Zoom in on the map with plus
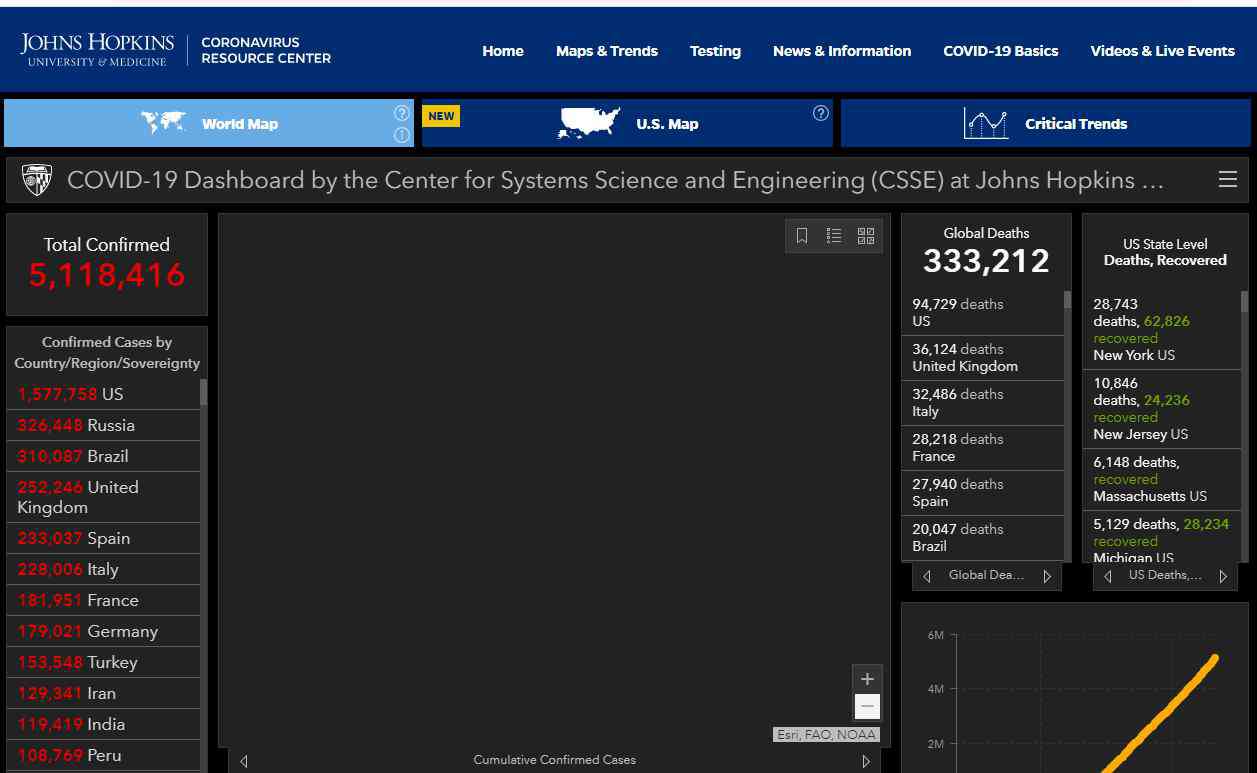 pos(867,679)
